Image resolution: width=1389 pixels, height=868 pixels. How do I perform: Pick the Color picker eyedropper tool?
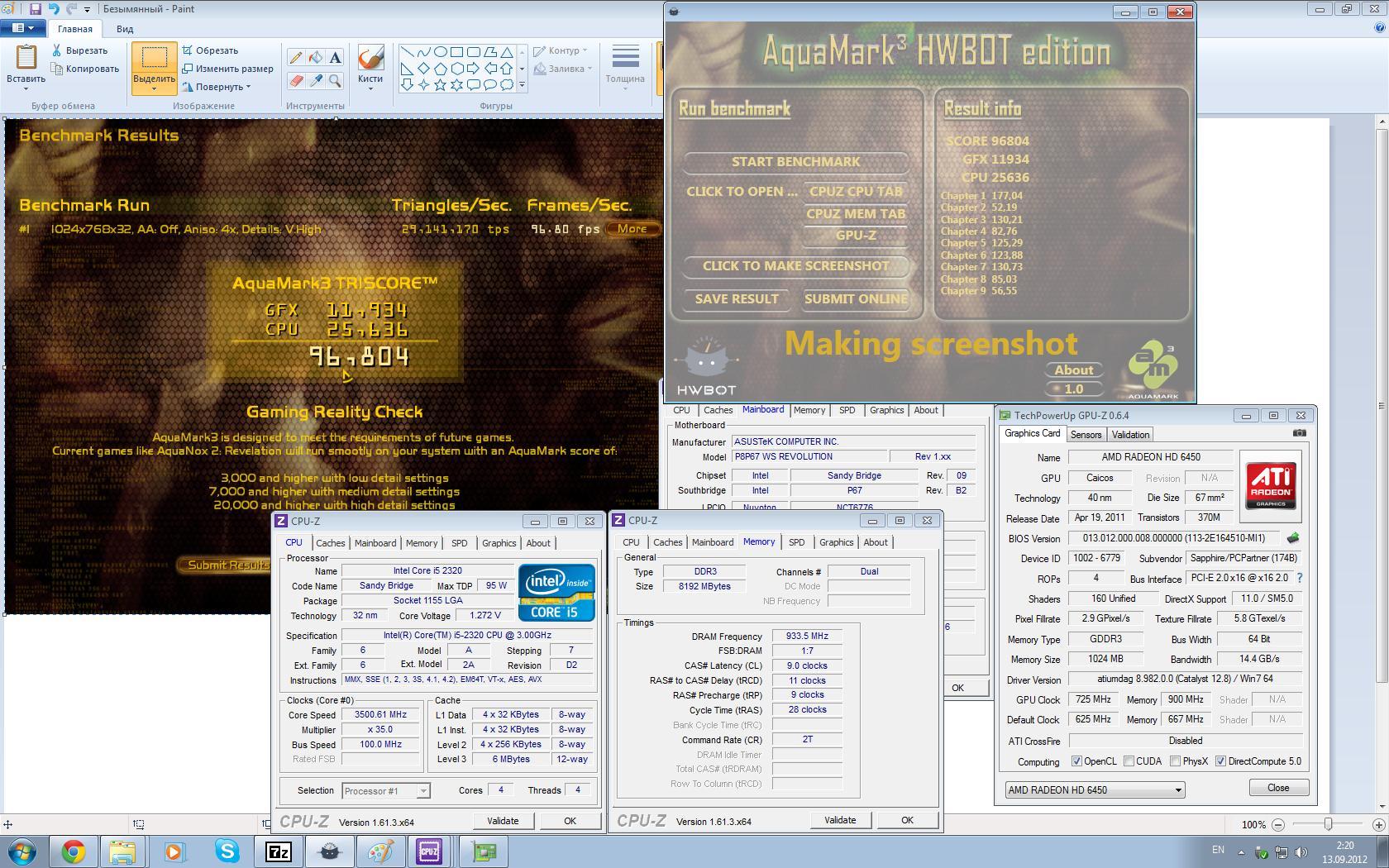316,80
